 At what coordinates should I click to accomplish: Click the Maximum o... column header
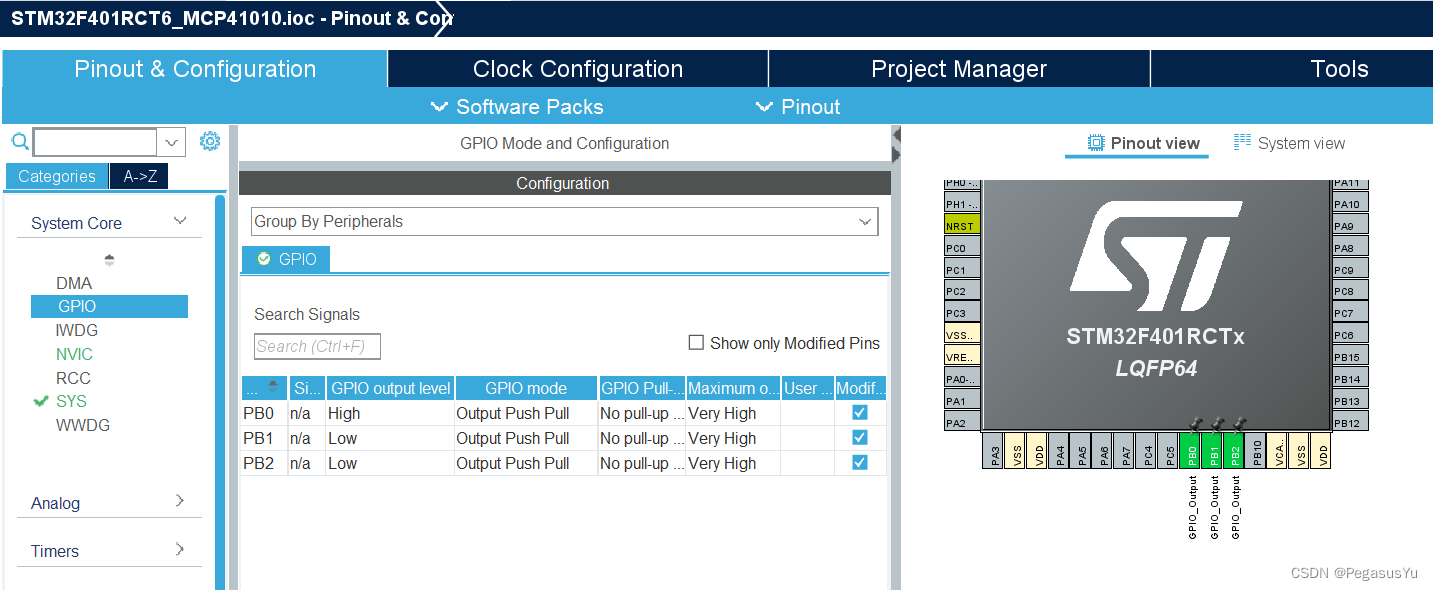733,388
